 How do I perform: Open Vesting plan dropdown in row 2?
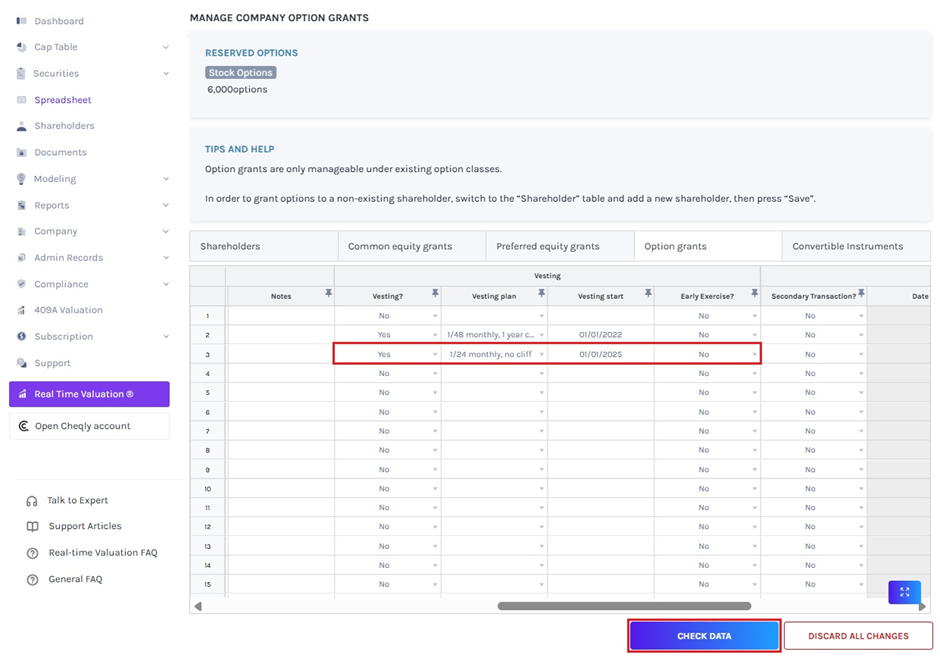click(542, 335)
